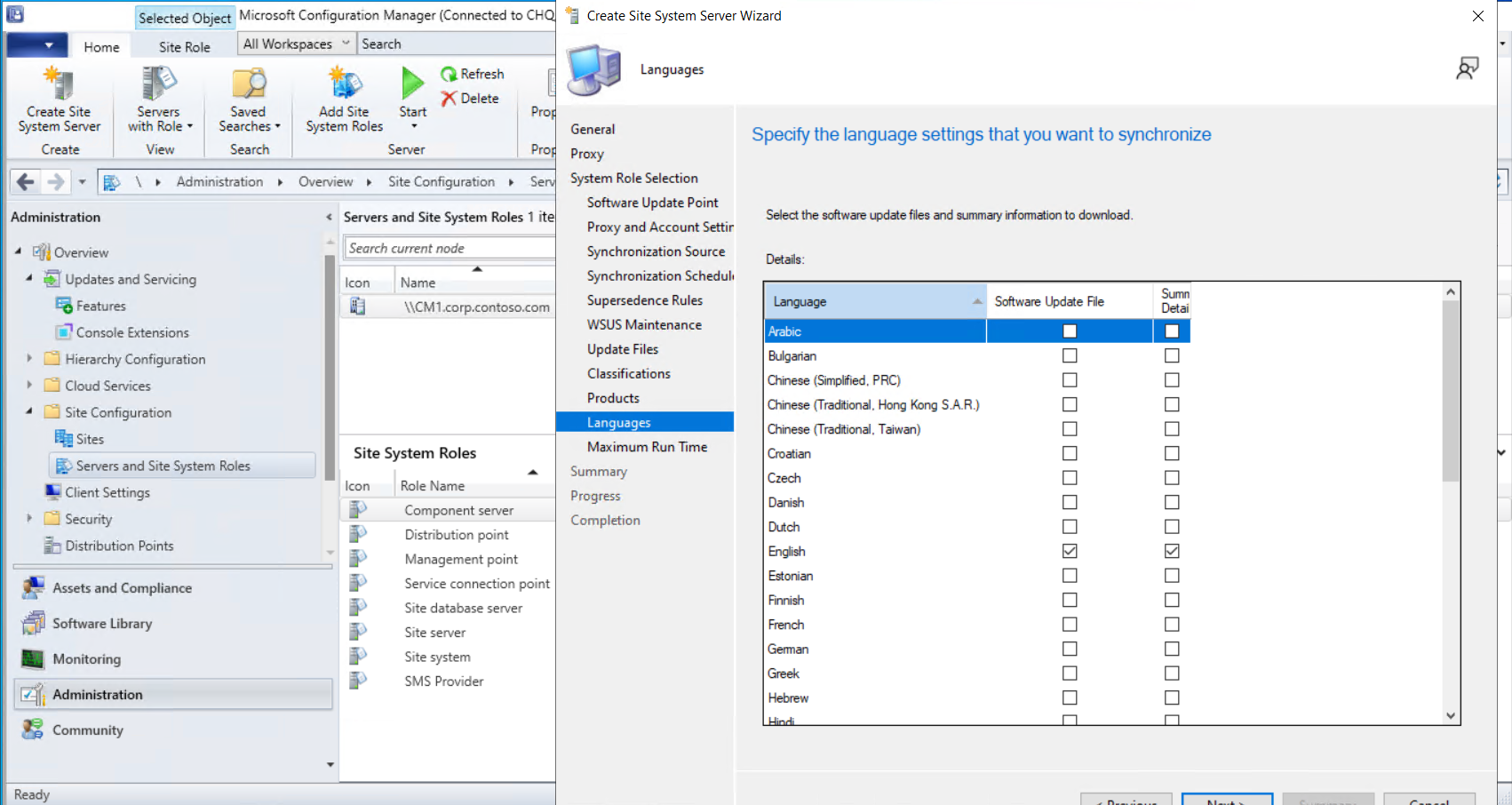Click the language list scroll-down arrow
This screenshot has height=805, width=1512.
[1451, 716]
